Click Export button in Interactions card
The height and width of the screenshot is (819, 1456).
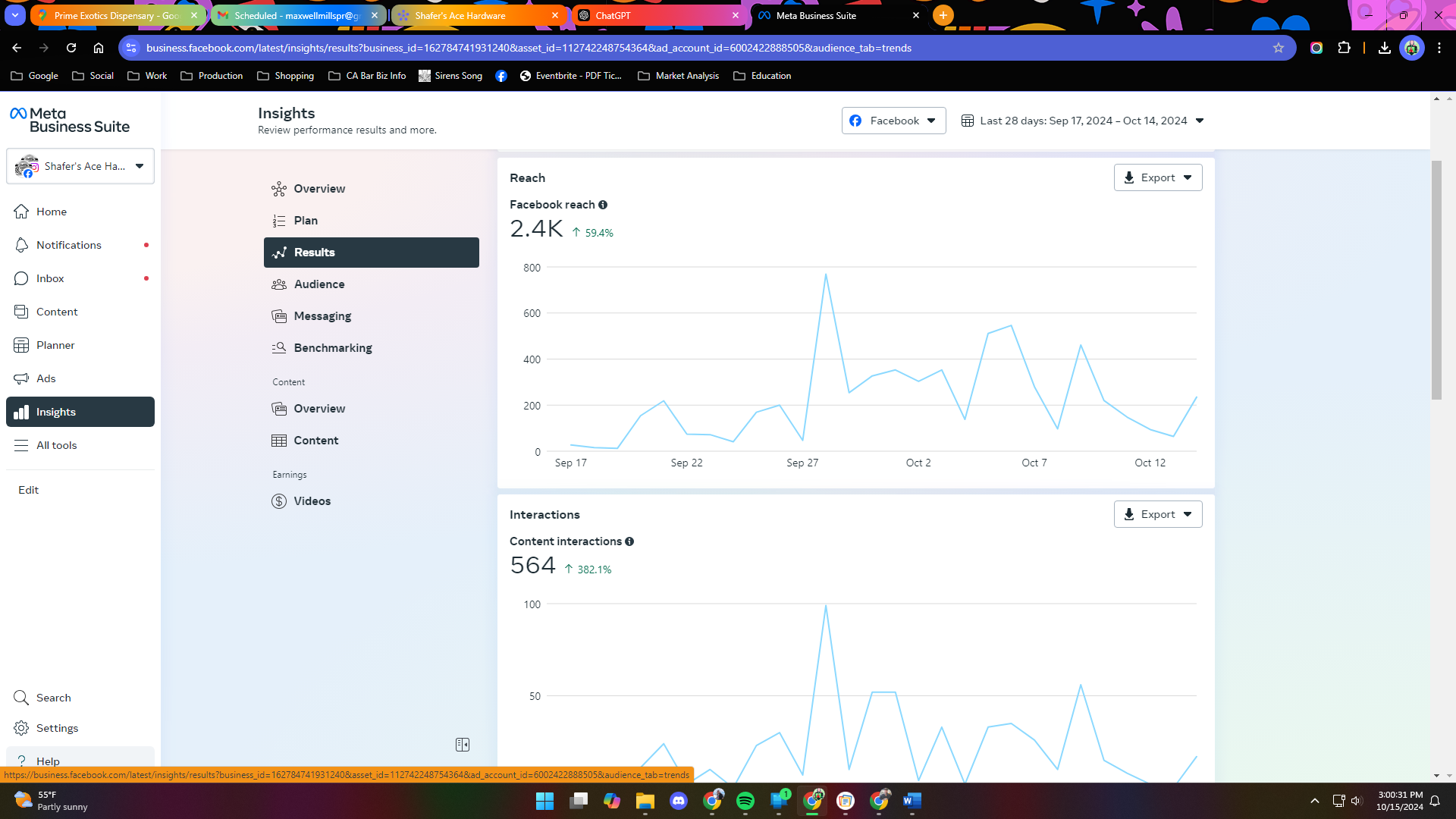(1157, 514)
